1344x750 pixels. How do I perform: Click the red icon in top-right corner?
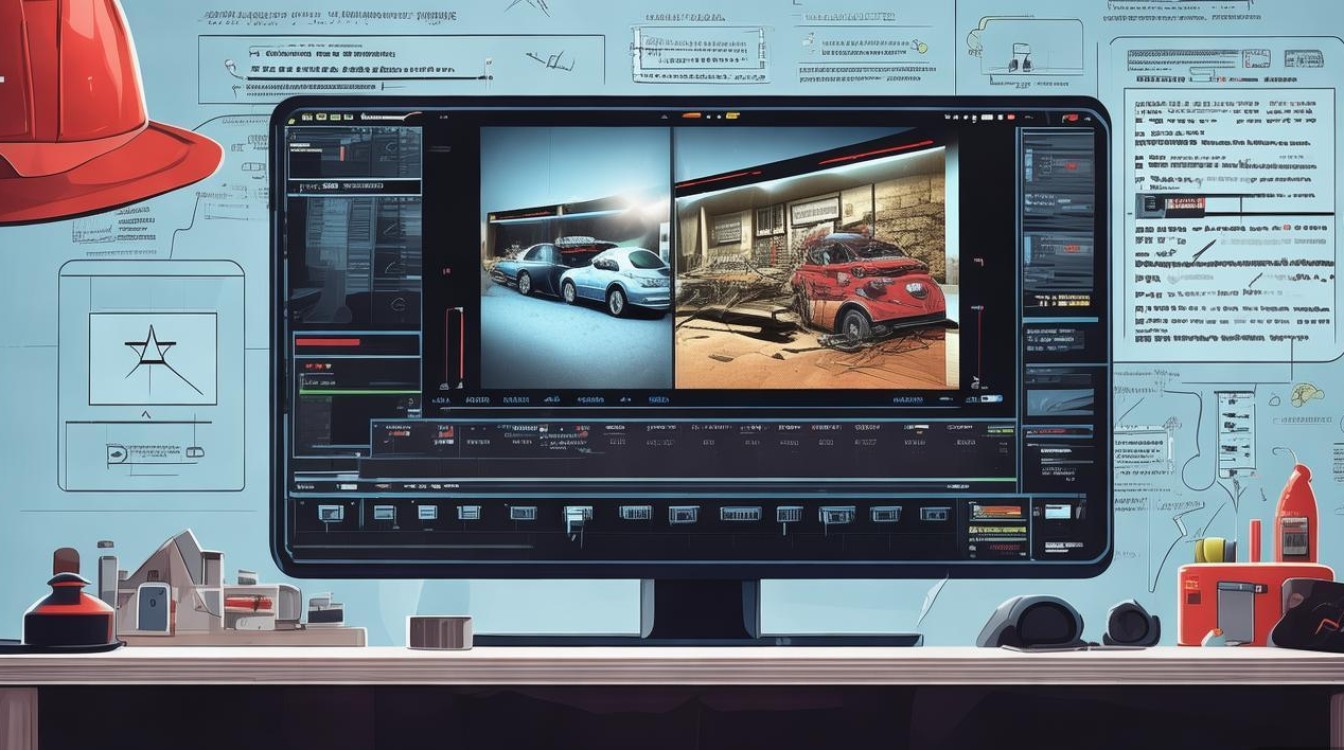click(x=1069, y=118)
